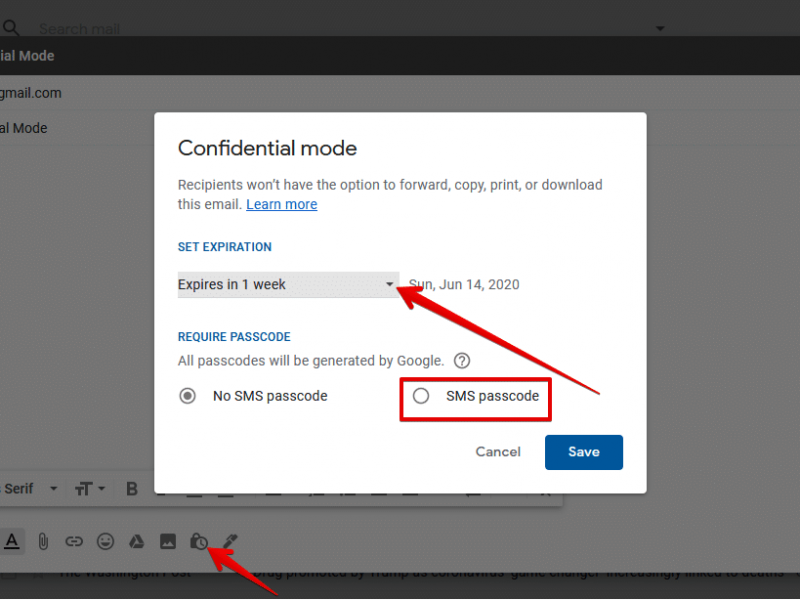Toggle confidential mode lock-clock icon

click(x=199, y=541)
